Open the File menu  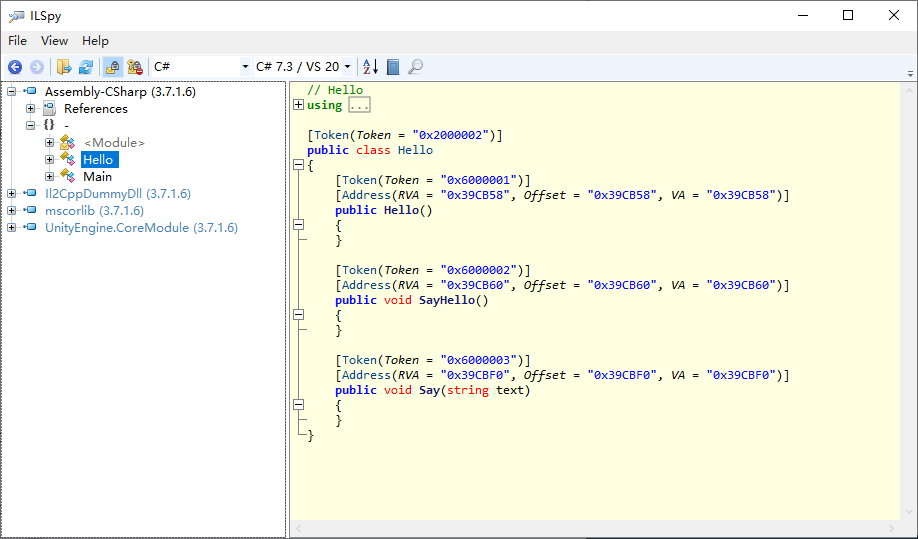18,41
